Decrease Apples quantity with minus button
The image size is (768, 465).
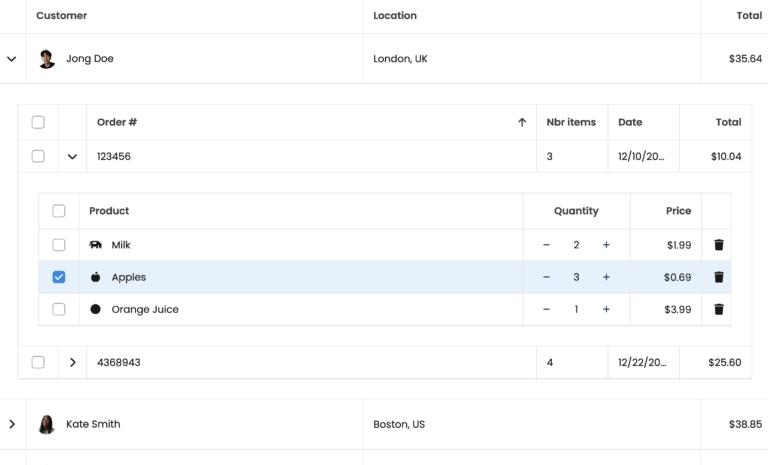[546, 277]
